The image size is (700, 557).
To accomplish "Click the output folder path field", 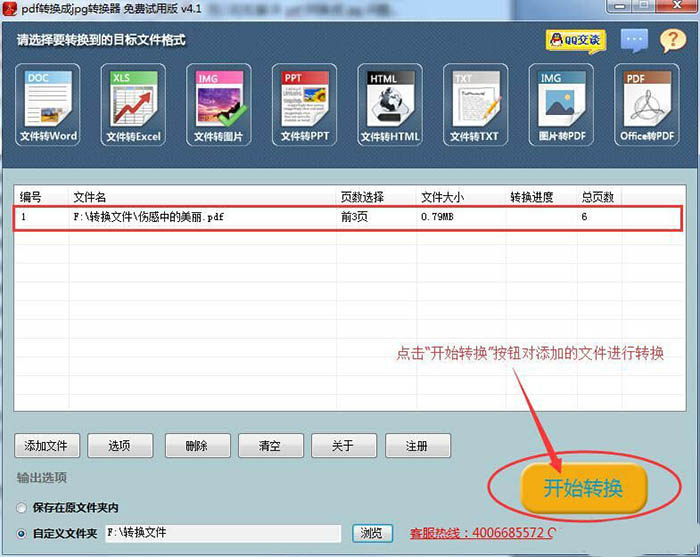I will point(223,533).
